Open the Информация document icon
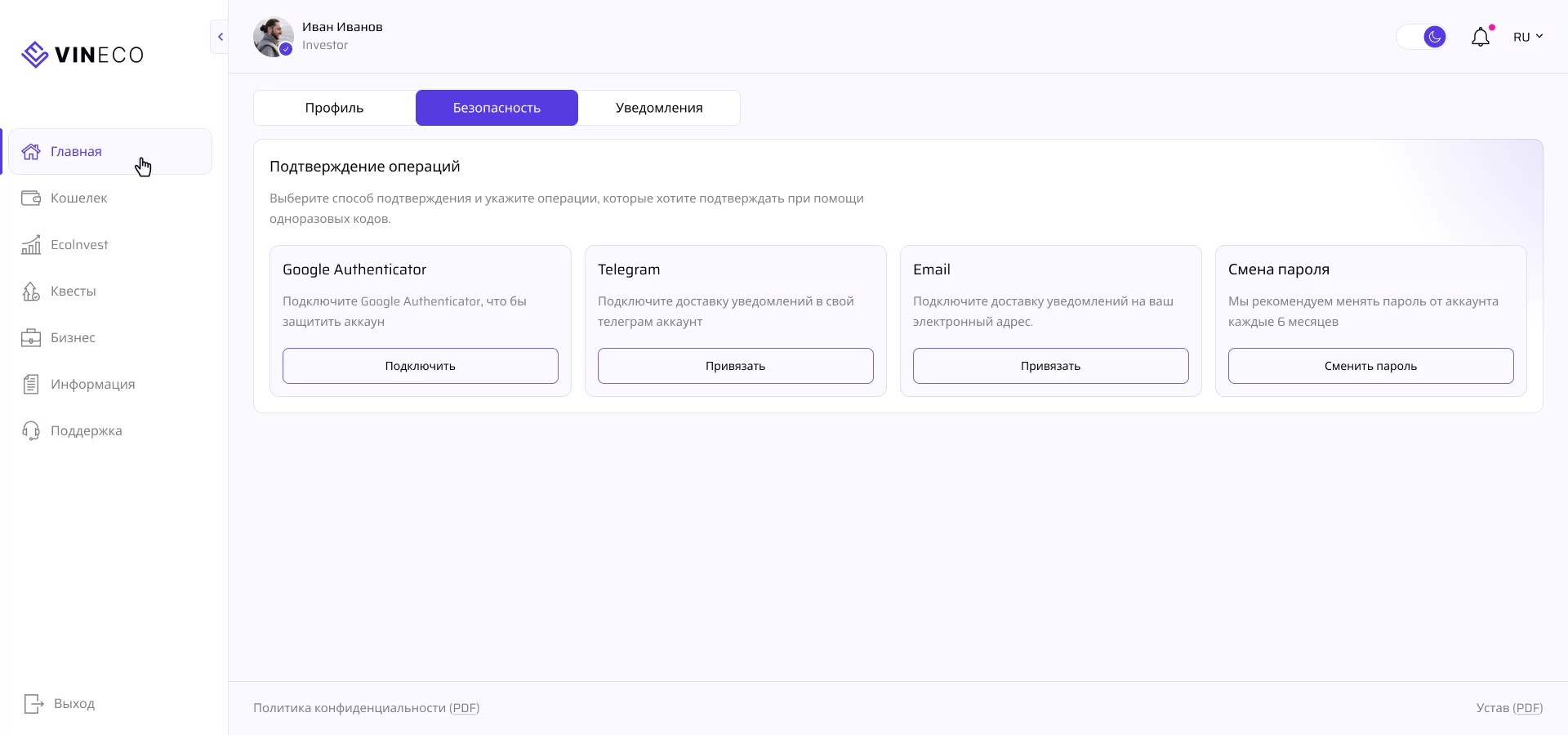Image resolution: width=1568 pixels, height=735 pixels. (31, 385)
